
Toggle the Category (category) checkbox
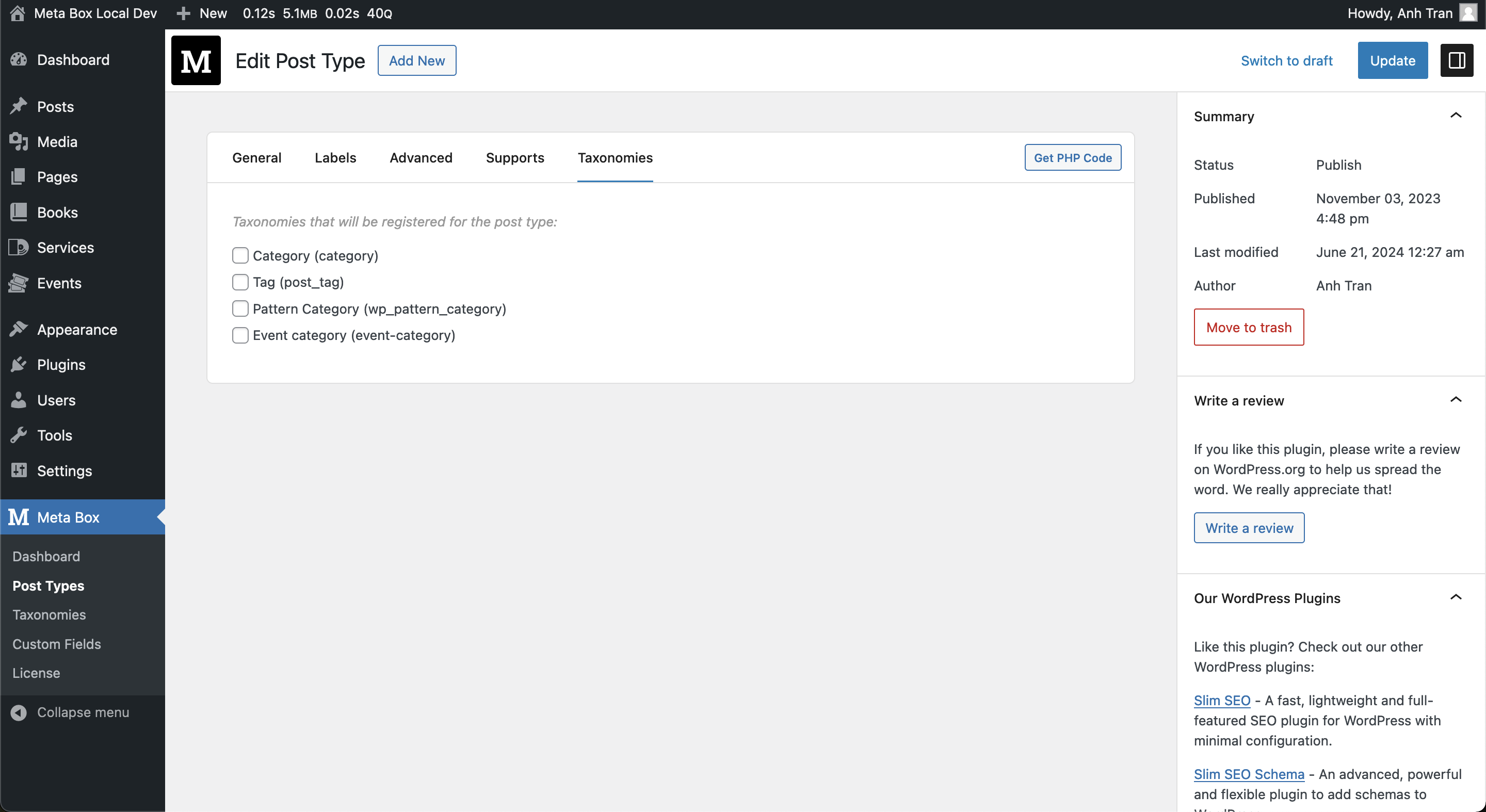tap(239, 255)
